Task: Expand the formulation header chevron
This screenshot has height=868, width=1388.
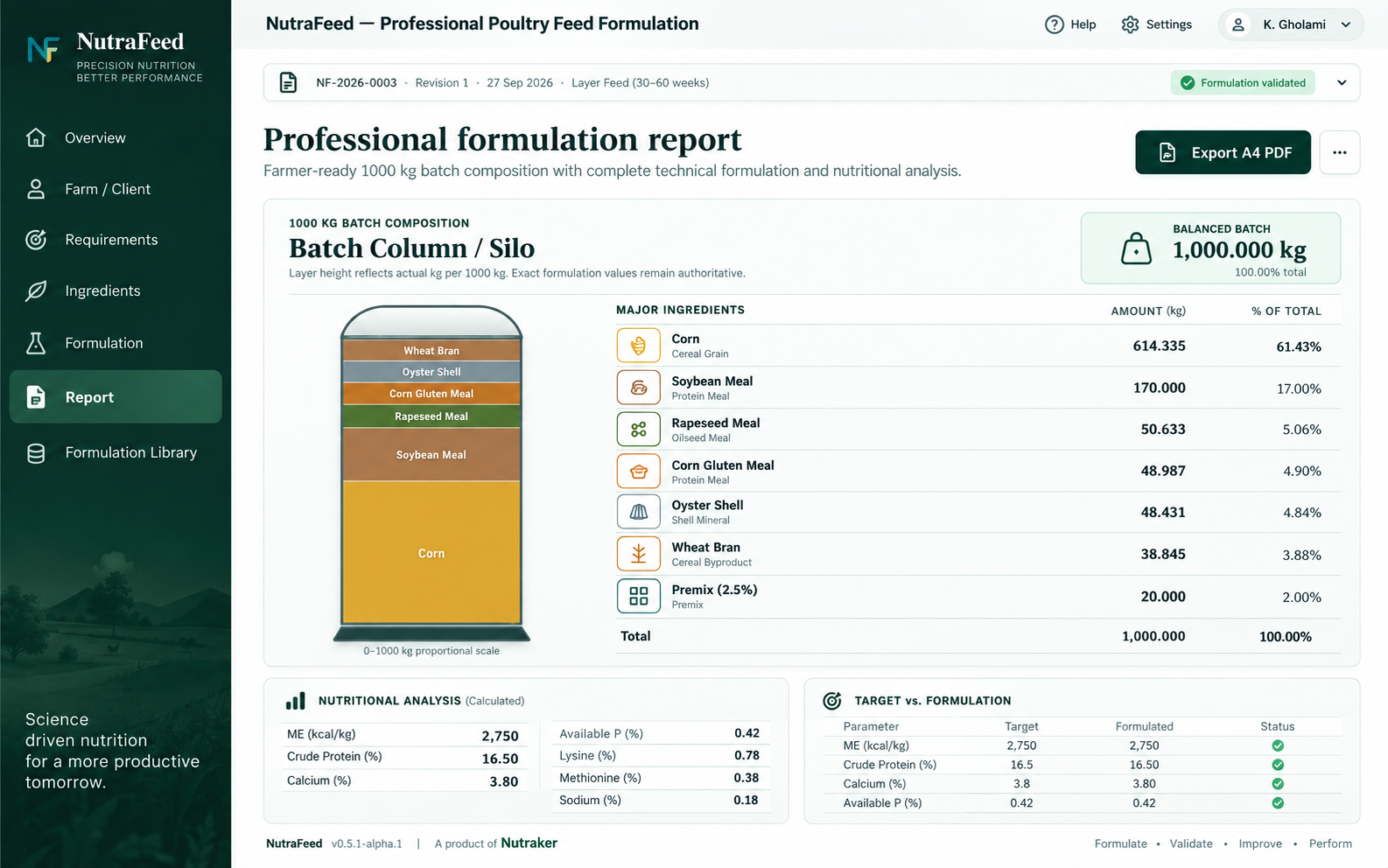Action: coord(1342,83)
